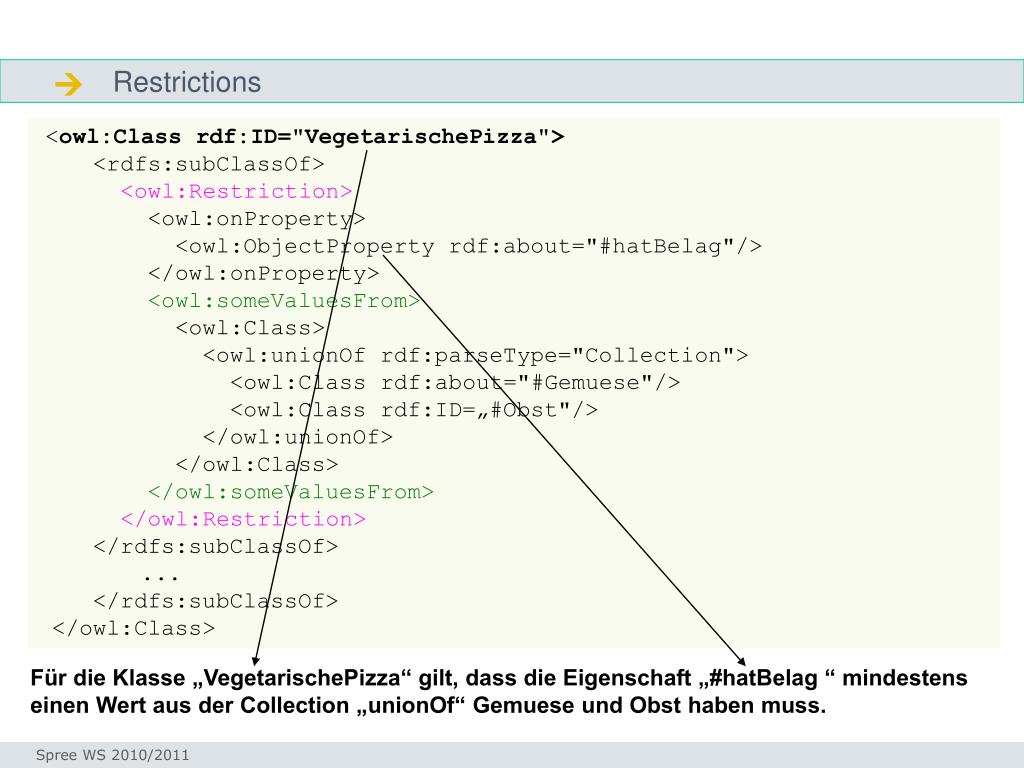Click the owl:Class rdf:about="#Gemuese" line
The height and width of the screenshot is (768, 1024).
click(x=455, y=383)
